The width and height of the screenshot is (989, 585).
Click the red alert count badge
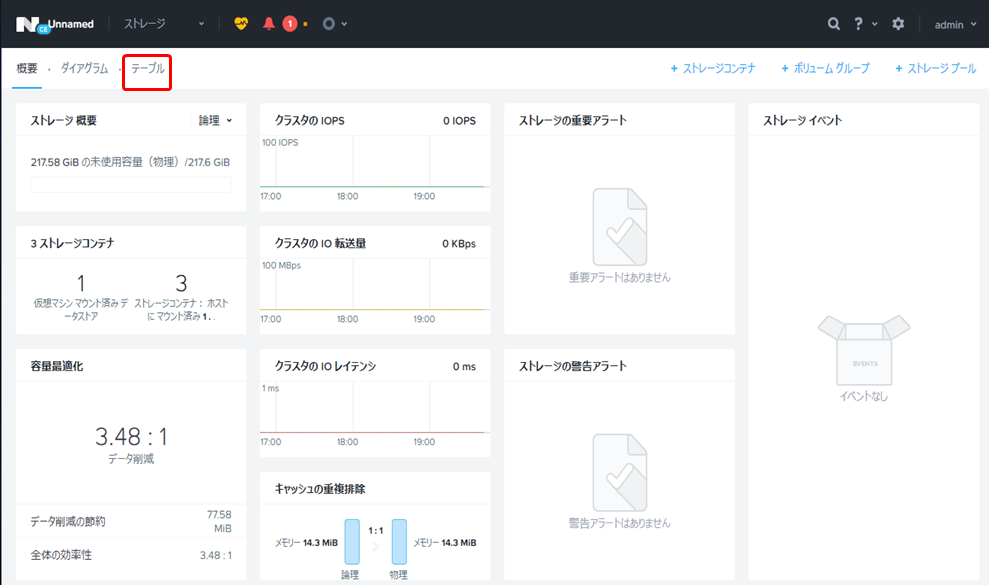(x=290, y=24)
